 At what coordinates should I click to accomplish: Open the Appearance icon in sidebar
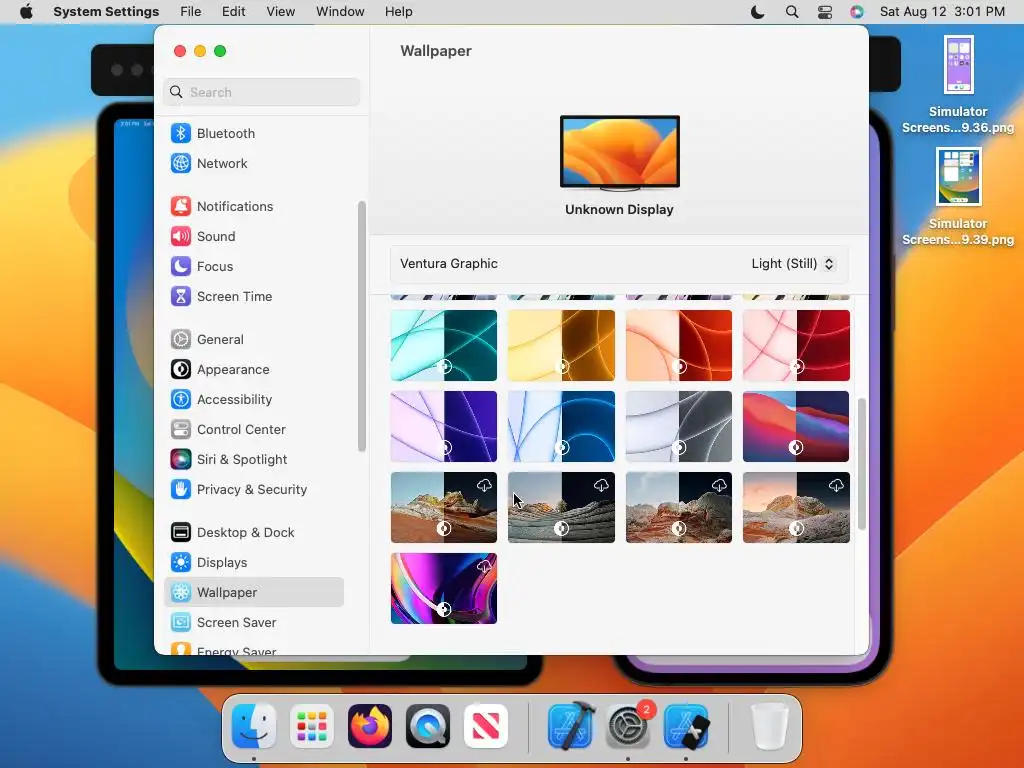[x=181, y=370]
